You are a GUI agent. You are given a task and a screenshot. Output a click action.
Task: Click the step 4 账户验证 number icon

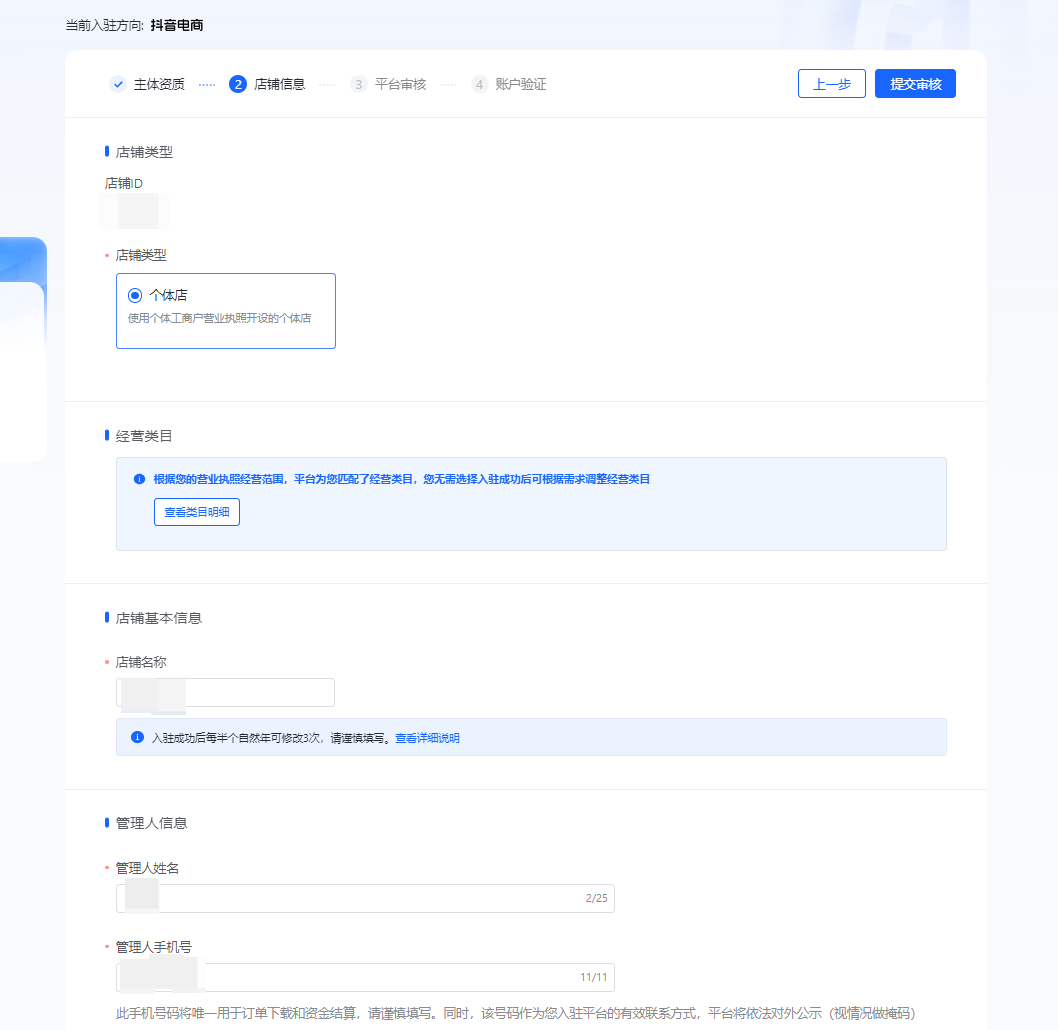(x=480, y=84)
